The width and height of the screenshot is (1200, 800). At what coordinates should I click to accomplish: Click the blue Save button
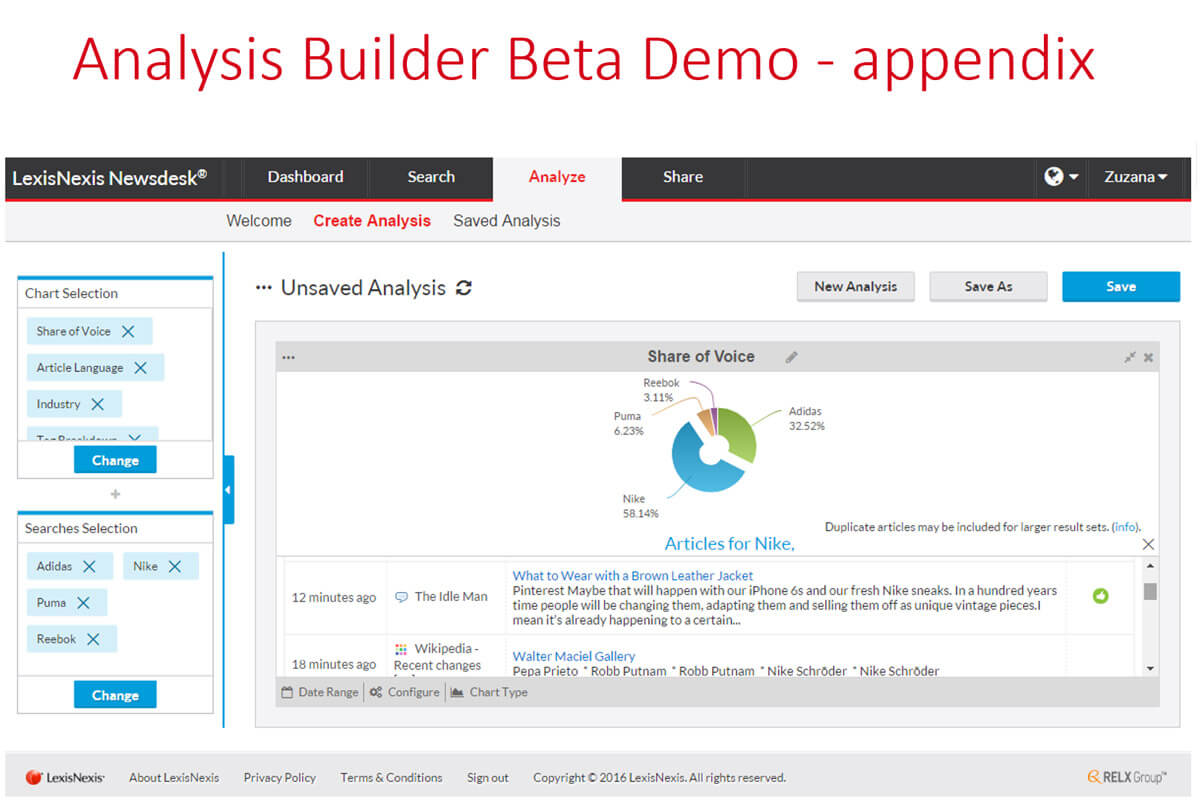pos(1121,287)
